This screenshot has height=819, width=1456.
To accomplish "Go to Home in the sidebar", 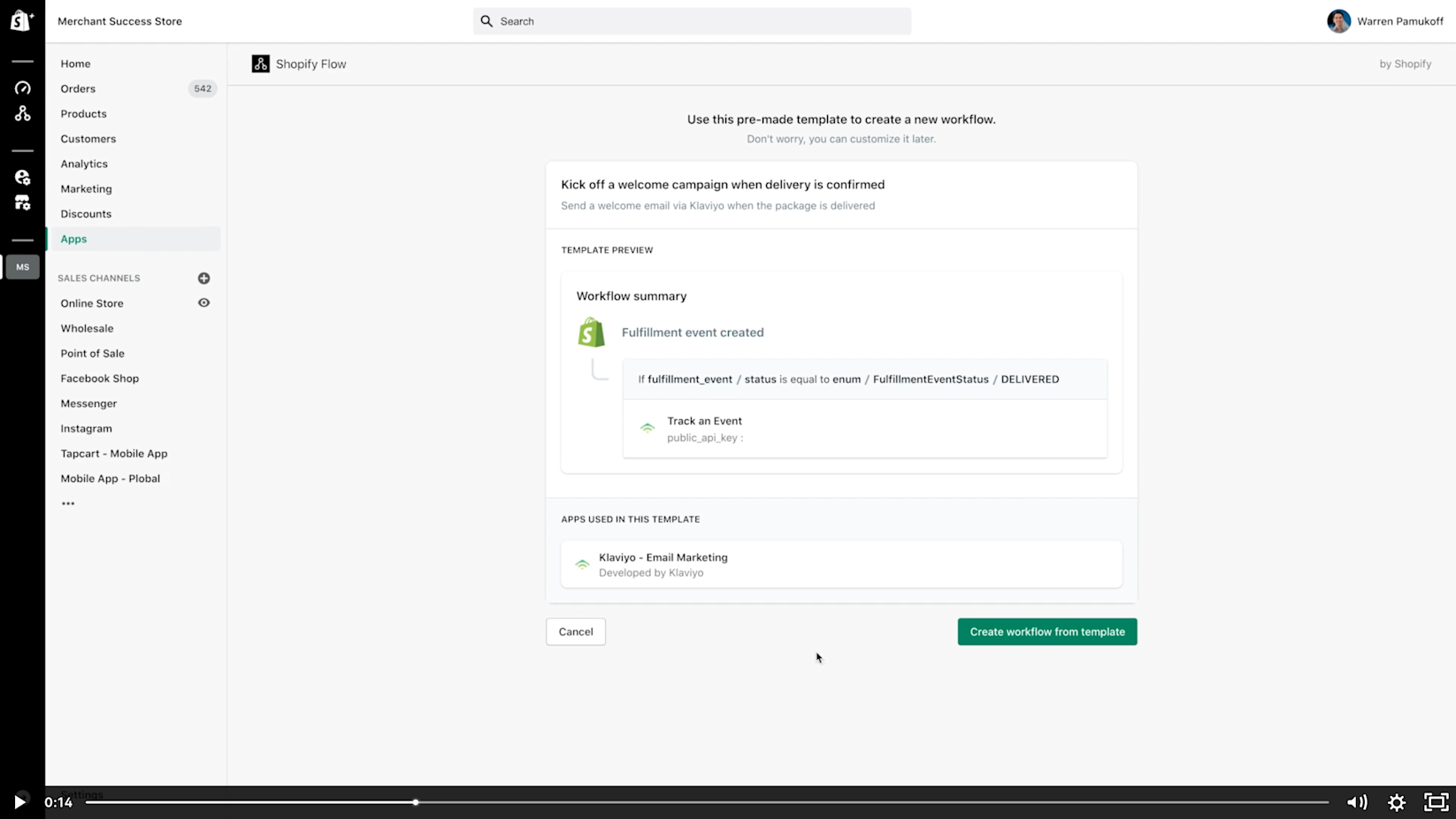I will [75, 64].
